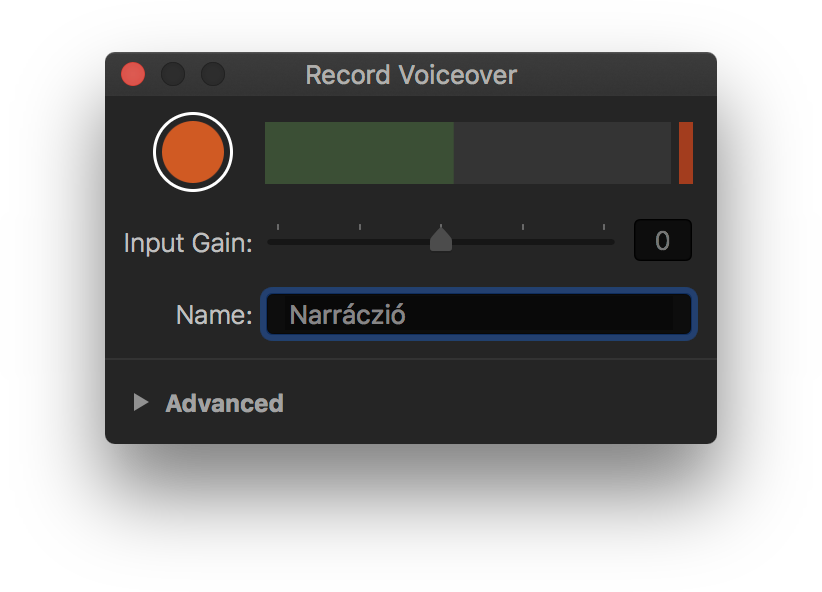This screenshot has height=592, width=822.
Task: Click the grayed-out zoom window button
Action: (213, 74)
